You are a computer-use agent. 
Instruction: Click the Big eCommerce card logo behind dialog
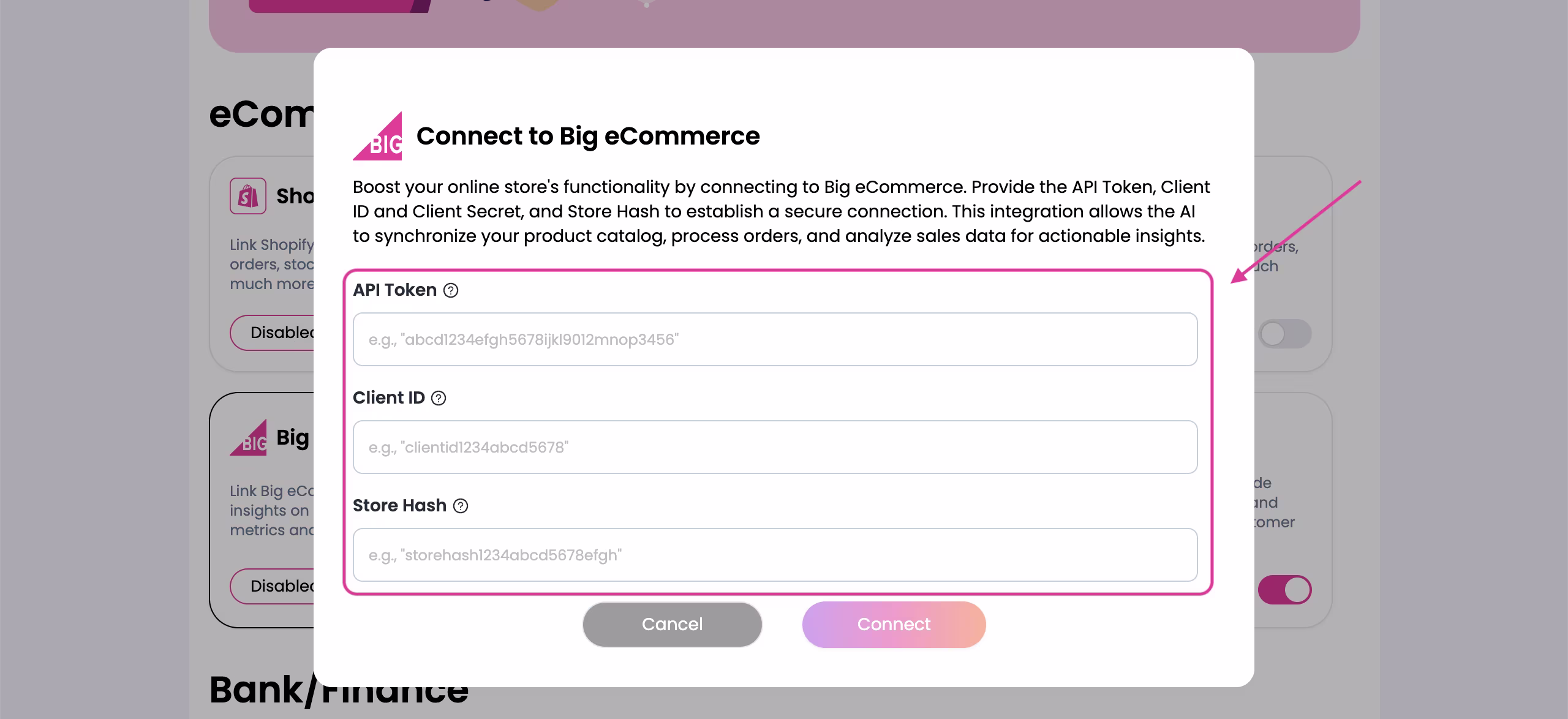(x=249, y=438)
